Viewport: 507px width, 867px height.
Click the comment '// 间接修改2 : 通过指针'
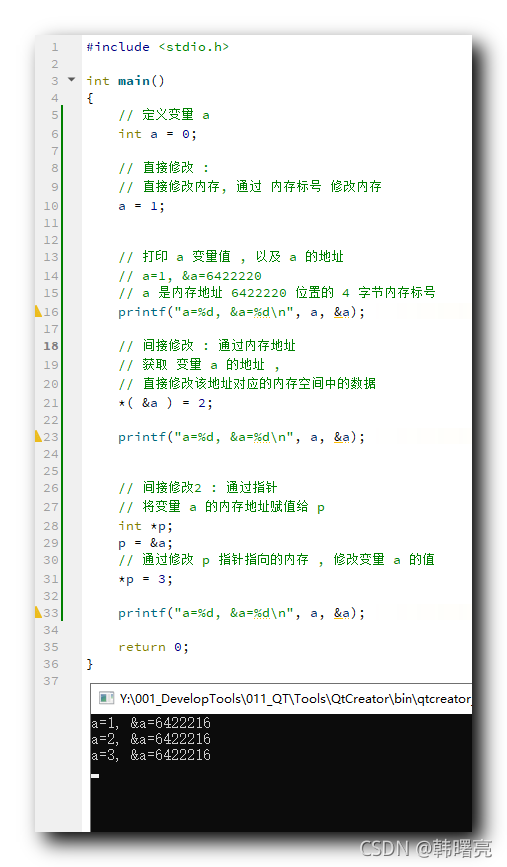pos(198,488)
